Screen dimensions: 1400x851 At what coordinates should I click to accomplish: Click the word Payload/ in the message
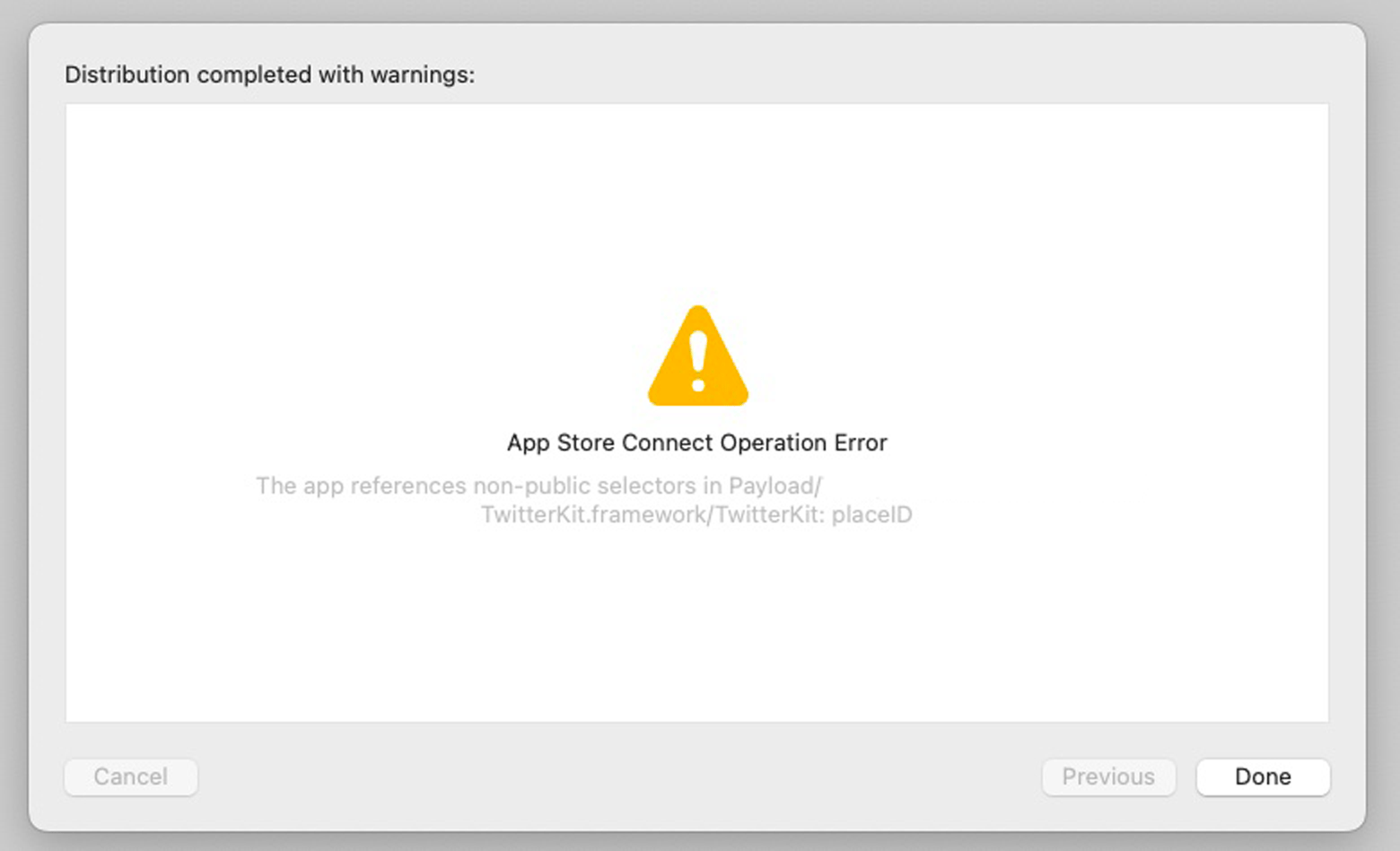point(774,486)
